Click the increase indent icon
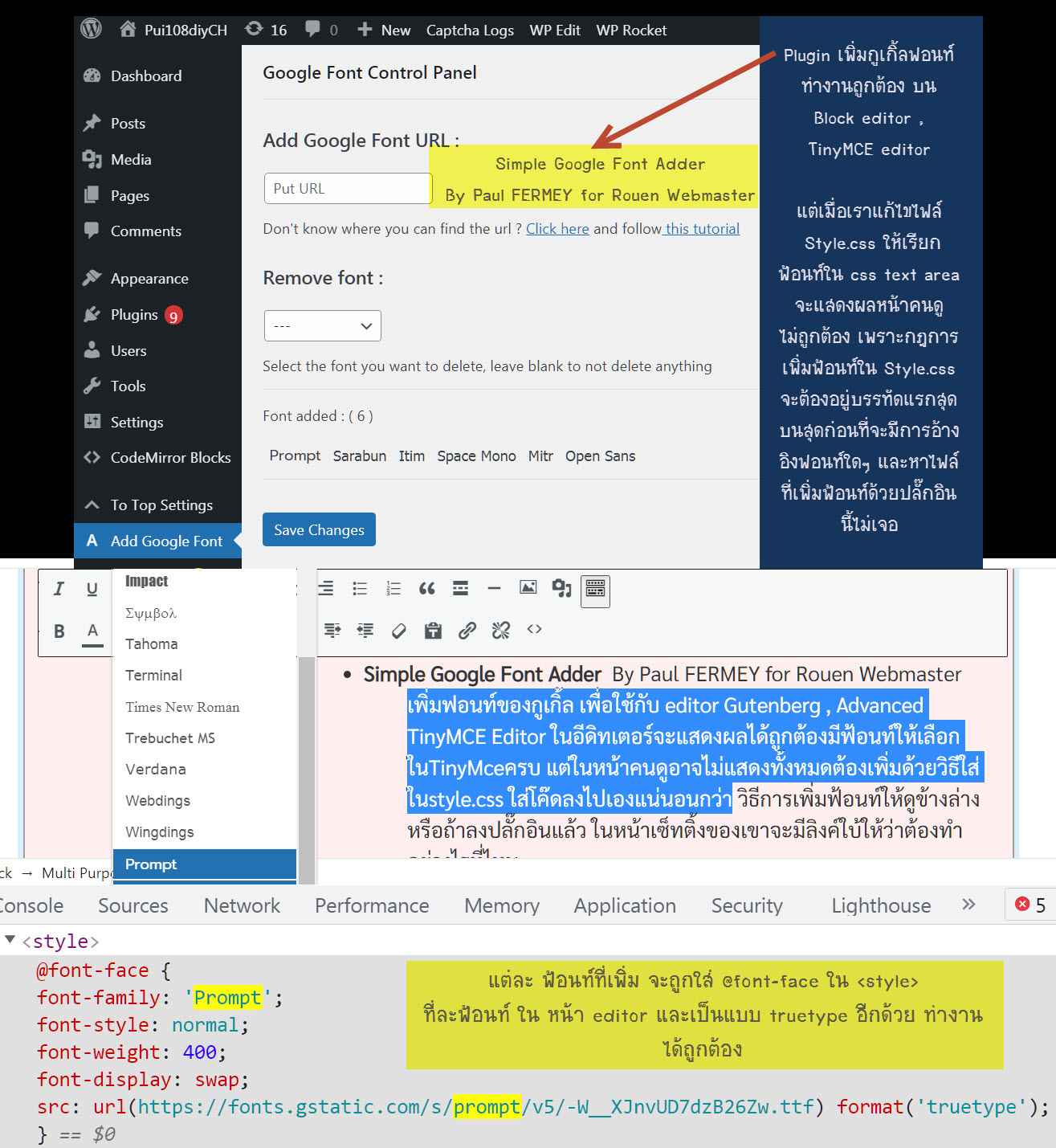 332,631
